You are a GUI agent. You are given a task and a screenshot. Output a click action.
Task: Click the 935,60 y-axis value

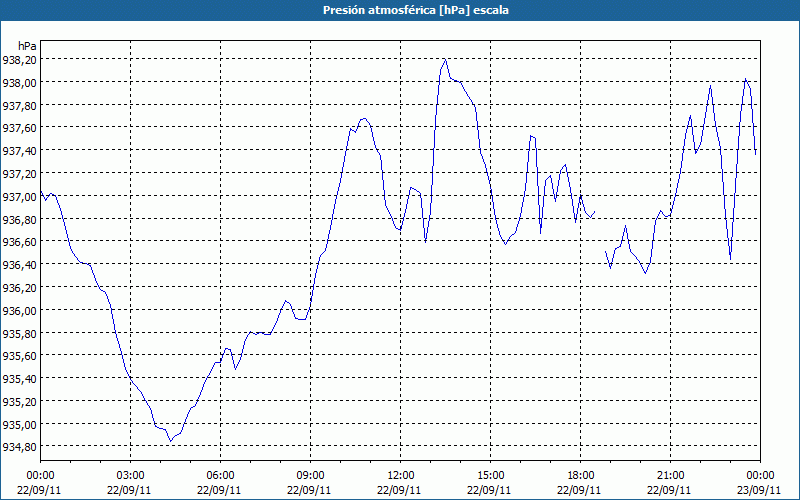19,356
